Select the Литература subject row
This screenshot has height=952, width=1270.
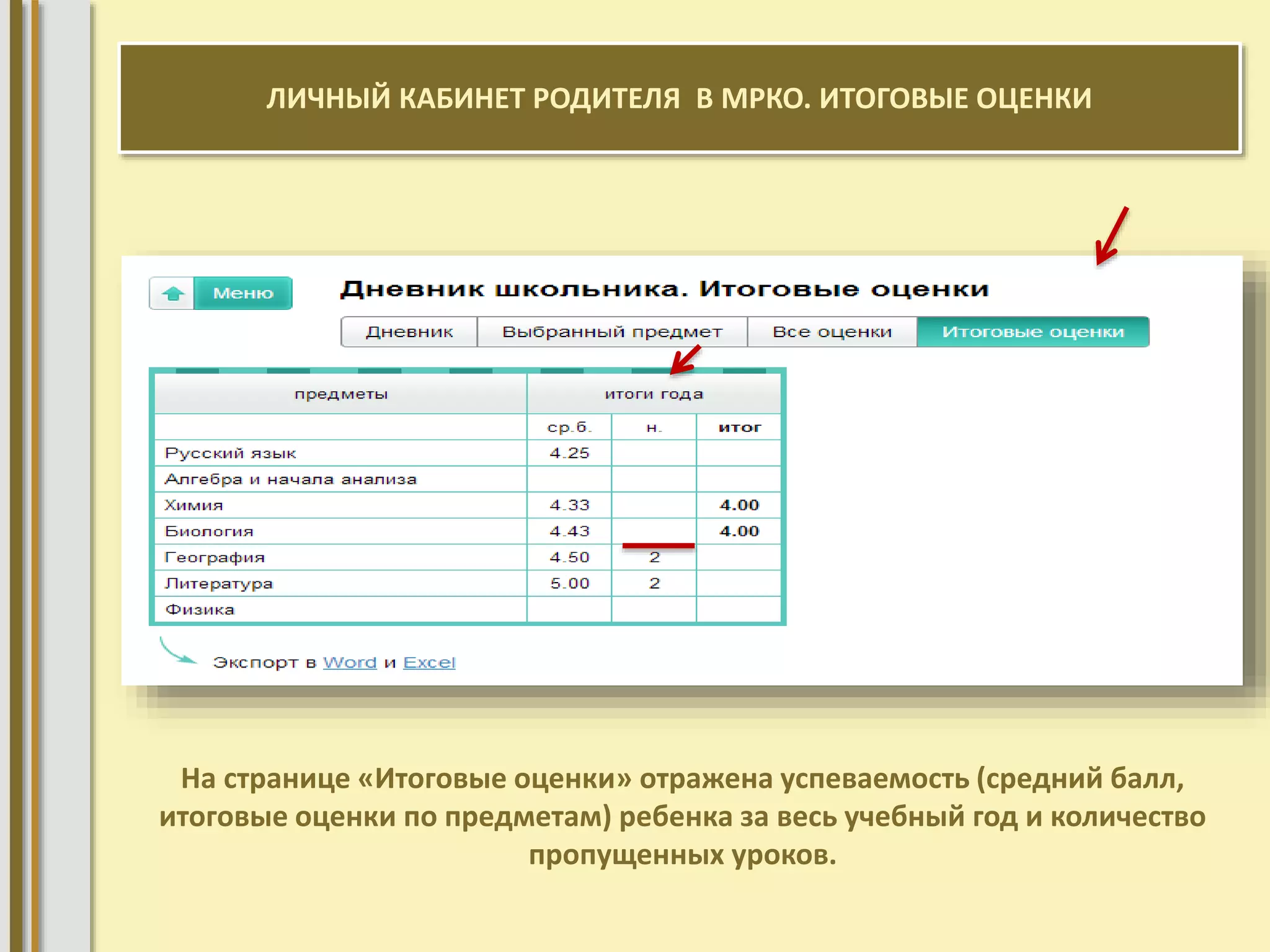tap(468, 583)
